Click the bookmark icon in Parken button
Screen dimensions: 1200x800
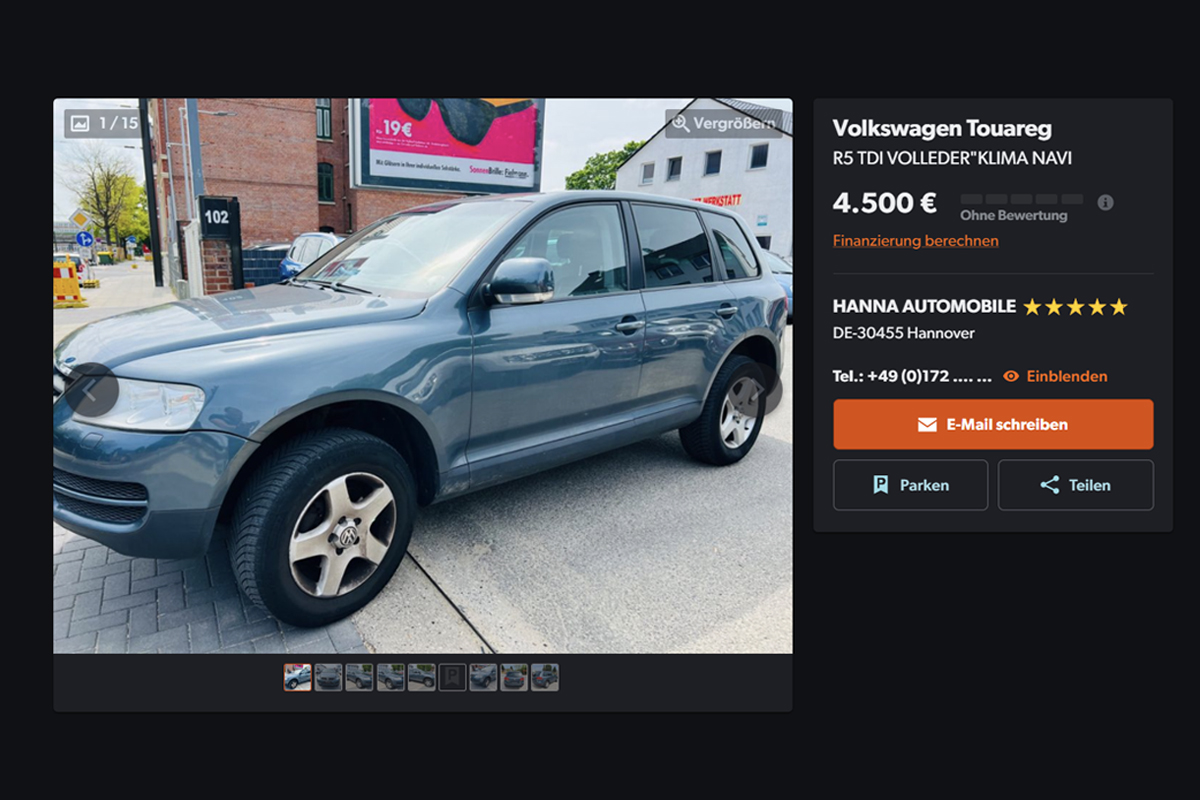tap(880, 485)
